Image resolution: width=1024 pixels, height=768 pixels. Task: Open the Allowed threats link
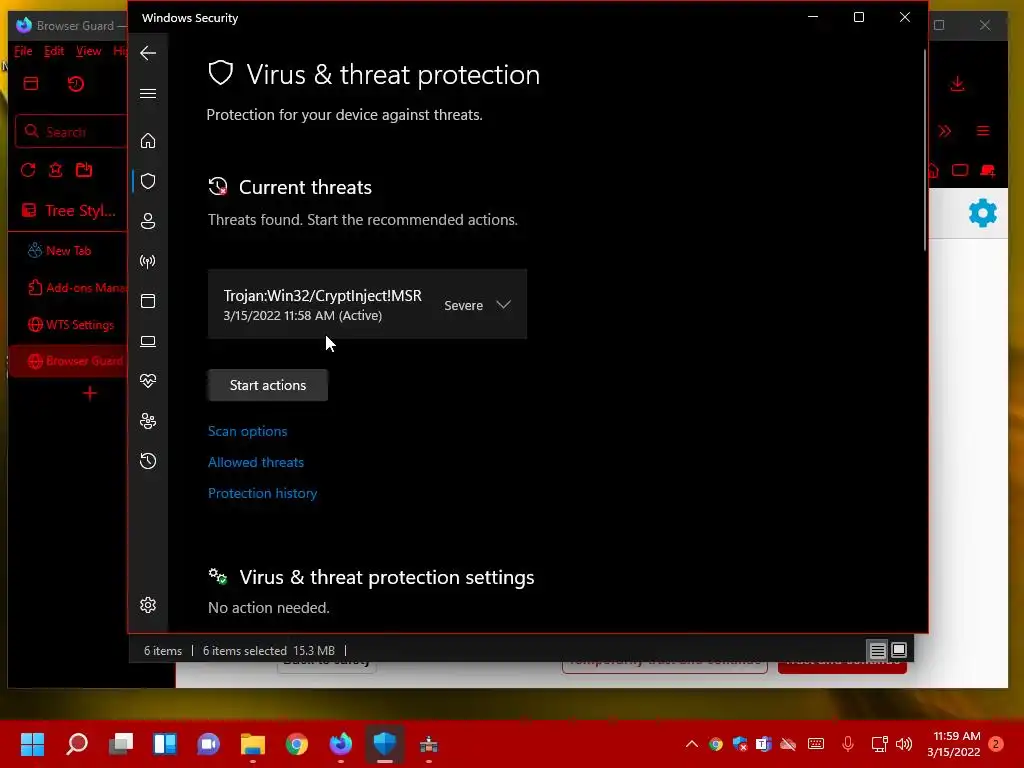click(x=256, y=462)
